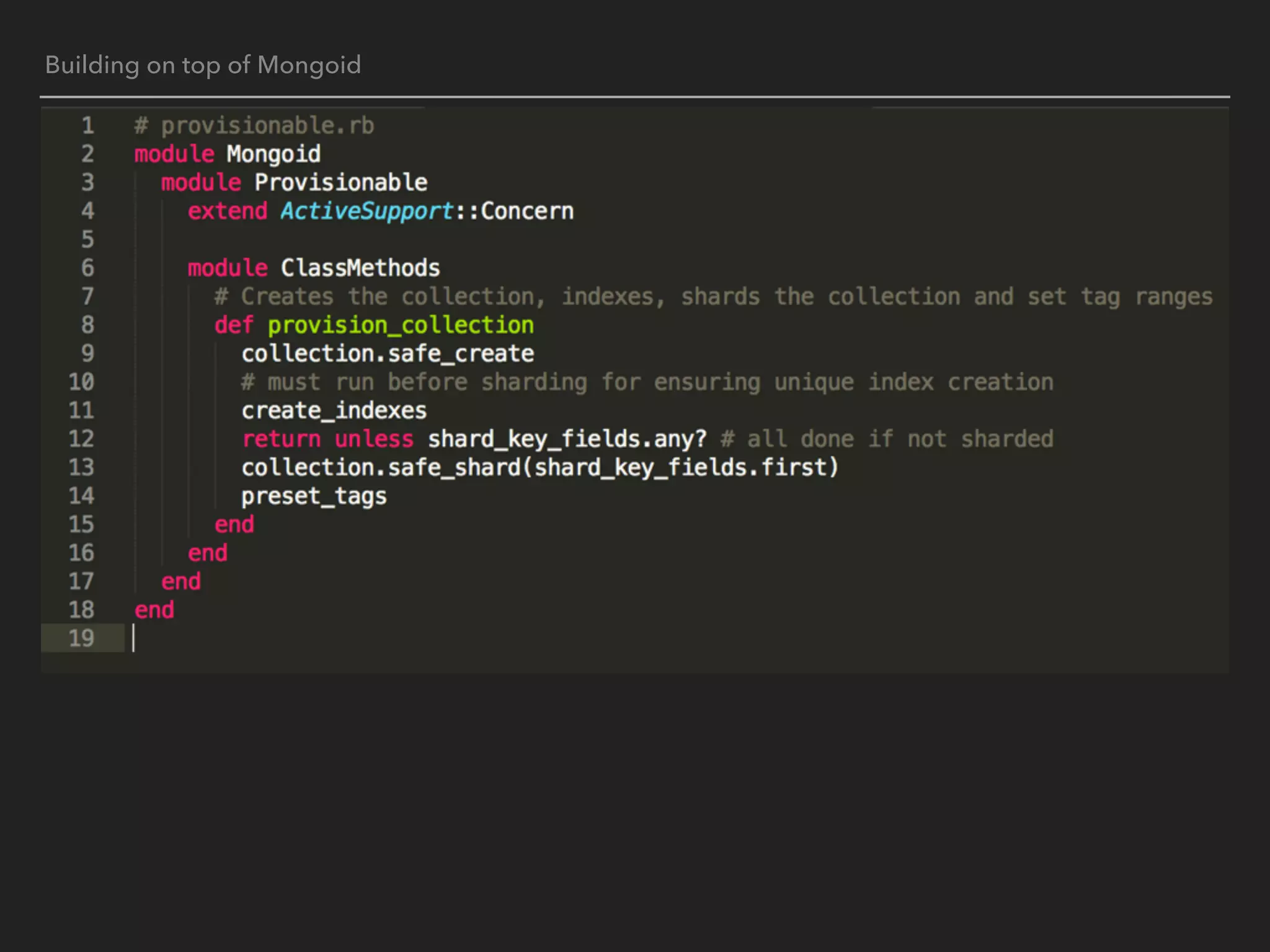Image resolution: width=1270 pixels, height=952 pixels.
Task: Click line number 8 in gutter
Action: click(87, 325)
